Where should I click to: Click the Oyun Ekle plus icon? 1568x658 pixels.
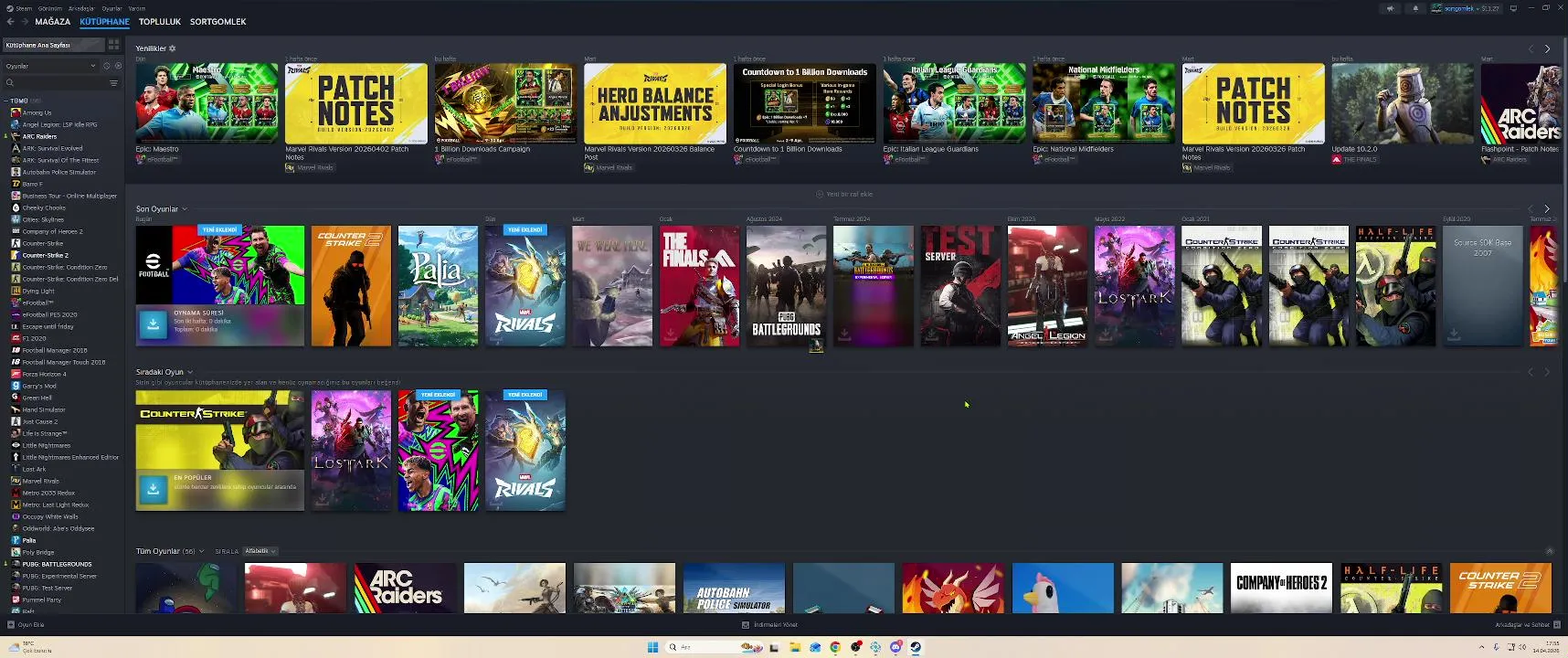11,625
